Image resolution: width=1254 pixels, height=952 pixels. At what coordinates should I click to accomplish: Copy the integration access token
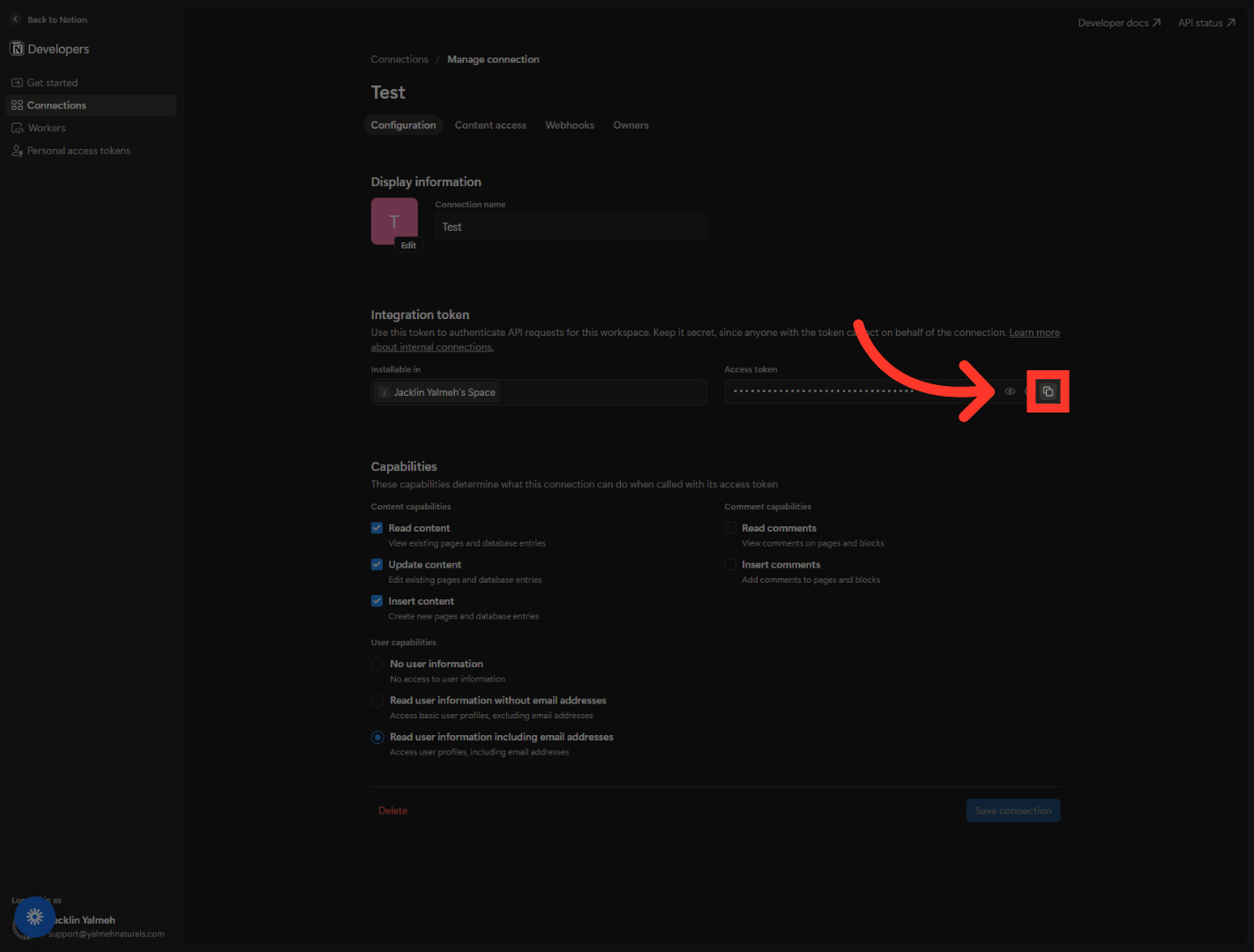(x=1048, y=391)
